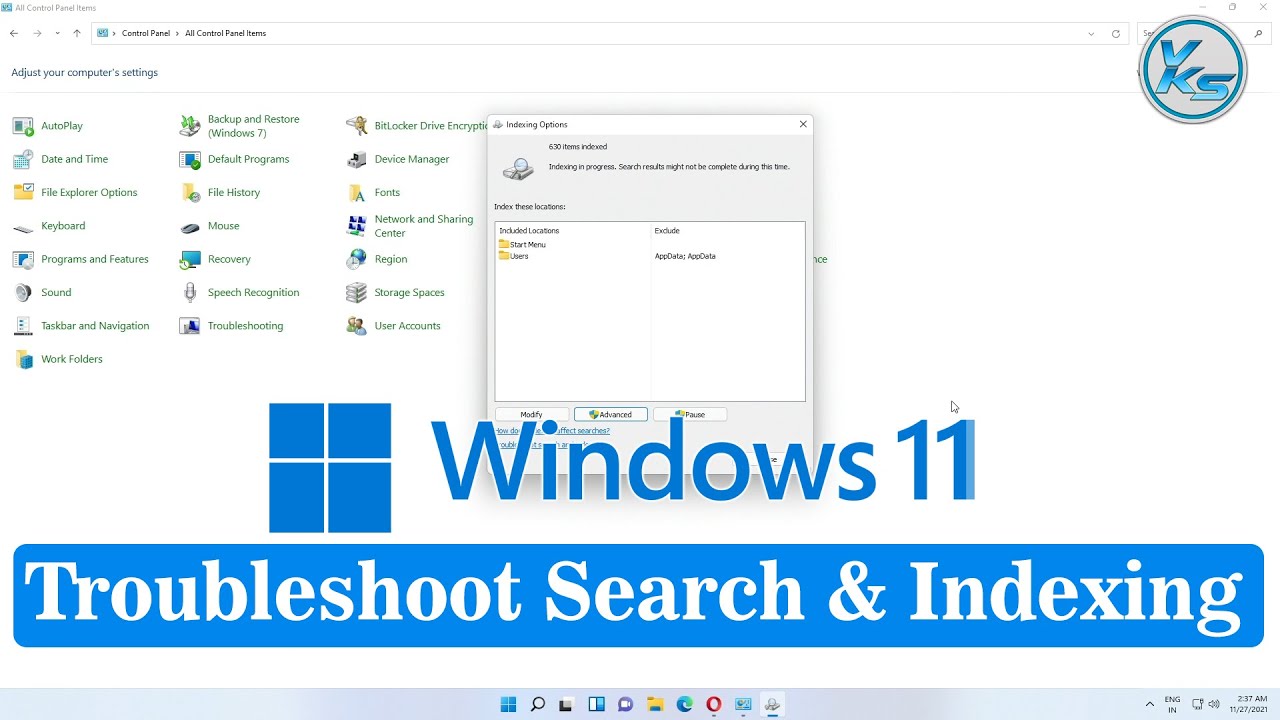1280x720 pixels.
Task: Click the Region globe icon
Action: (357, 259)
